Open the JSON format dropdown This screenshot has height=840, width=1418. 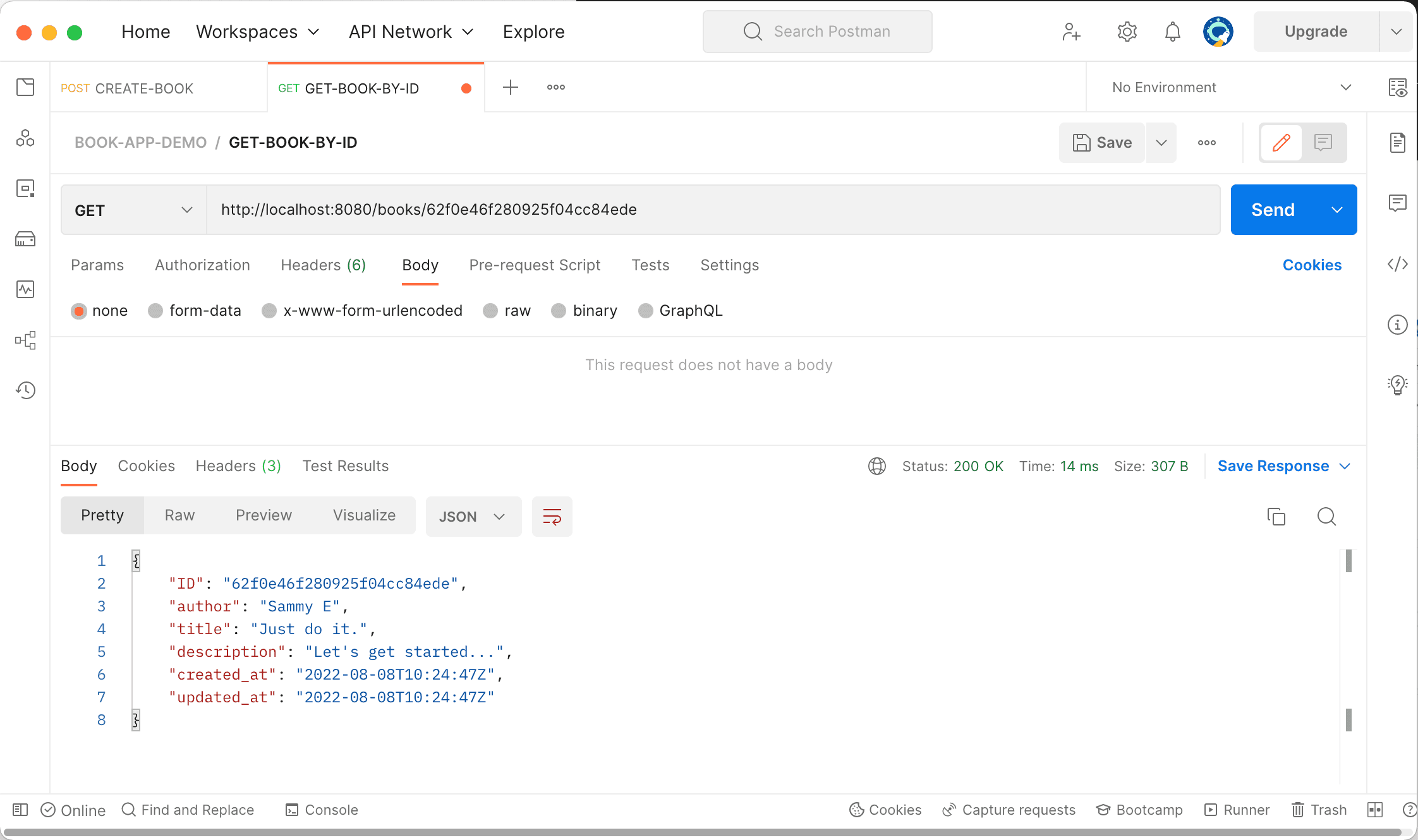pos(473,517)
